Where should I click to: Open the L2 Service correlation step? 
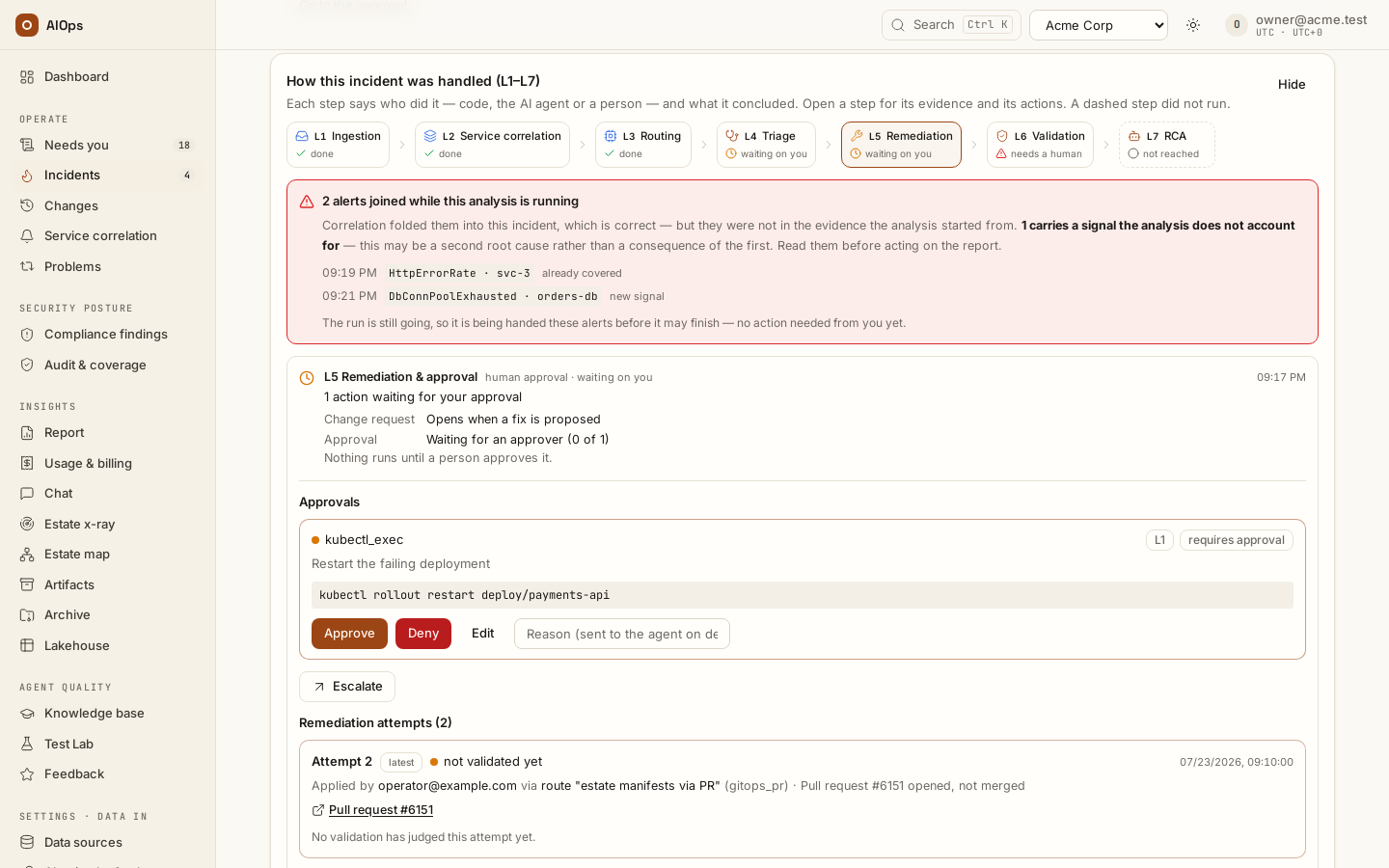(492, 145)
